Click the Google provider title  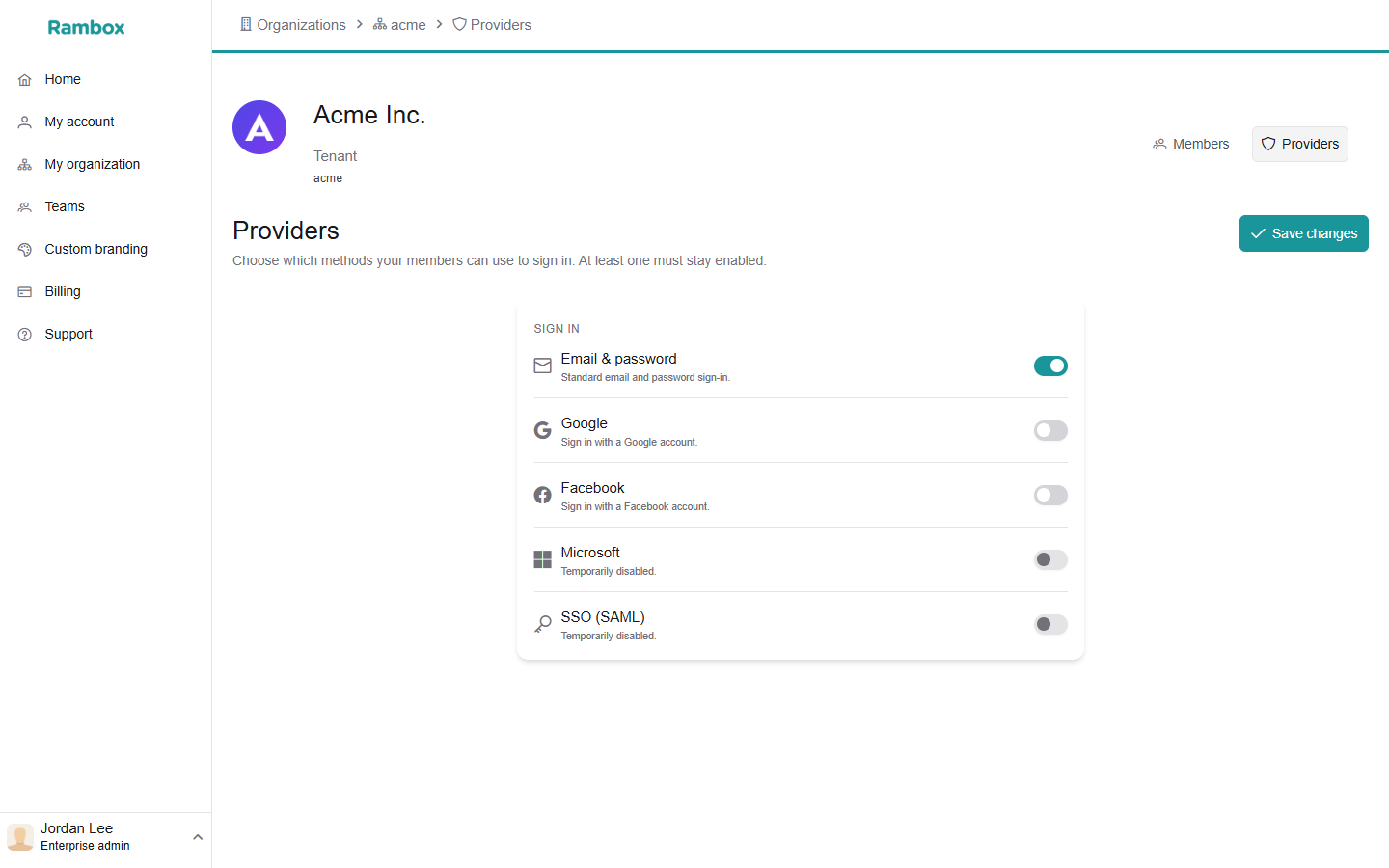click(584, 423)
